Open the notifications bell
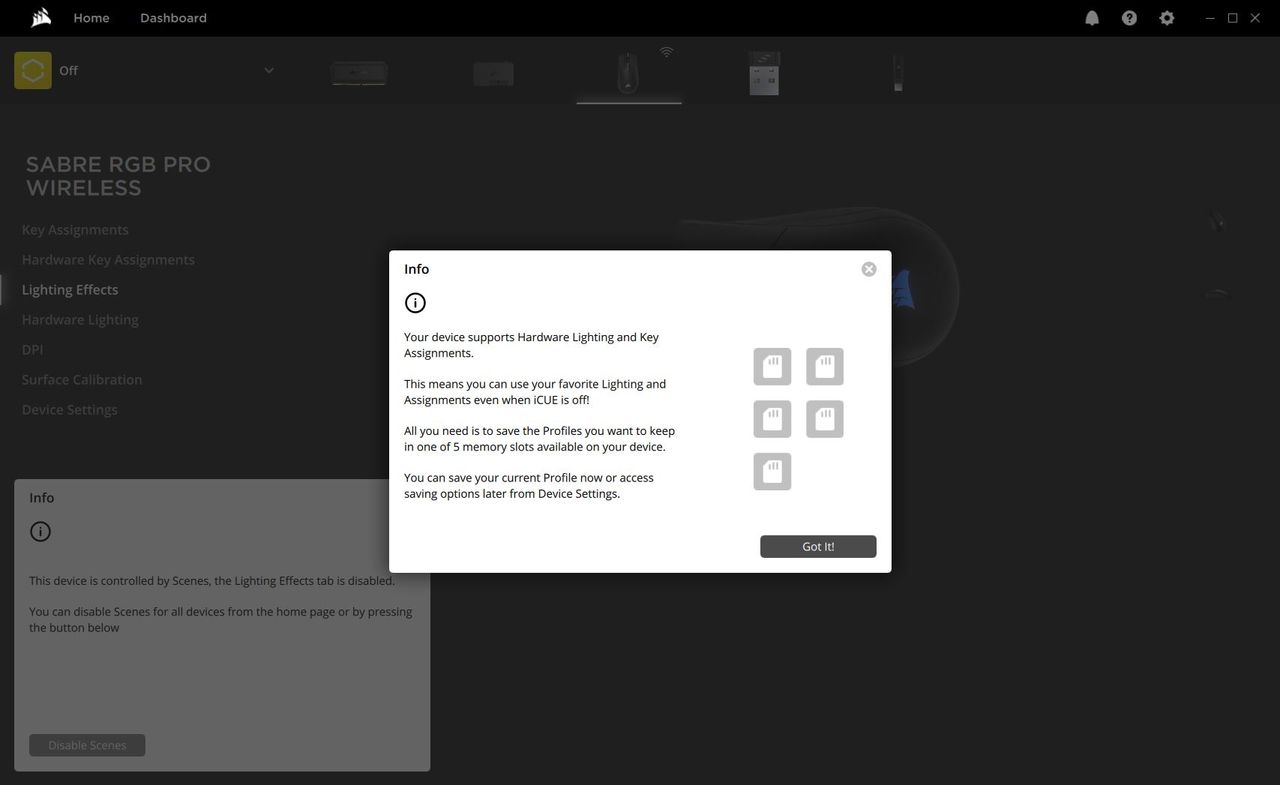The width and height of the screenshot is (1280, 785). point(1092,18)
